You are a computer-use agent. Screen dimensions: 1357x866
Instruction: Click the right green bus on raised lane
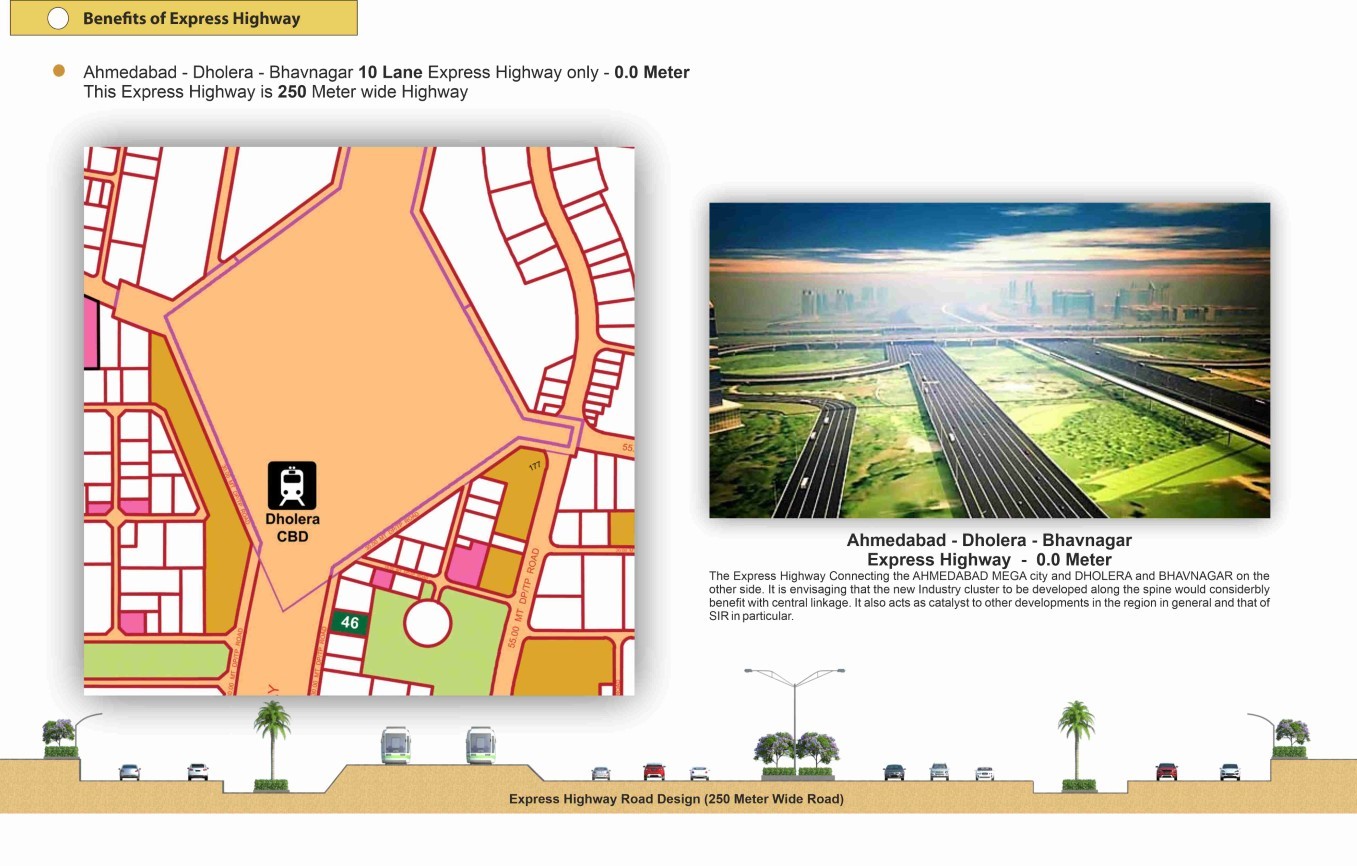coord(481,745)
